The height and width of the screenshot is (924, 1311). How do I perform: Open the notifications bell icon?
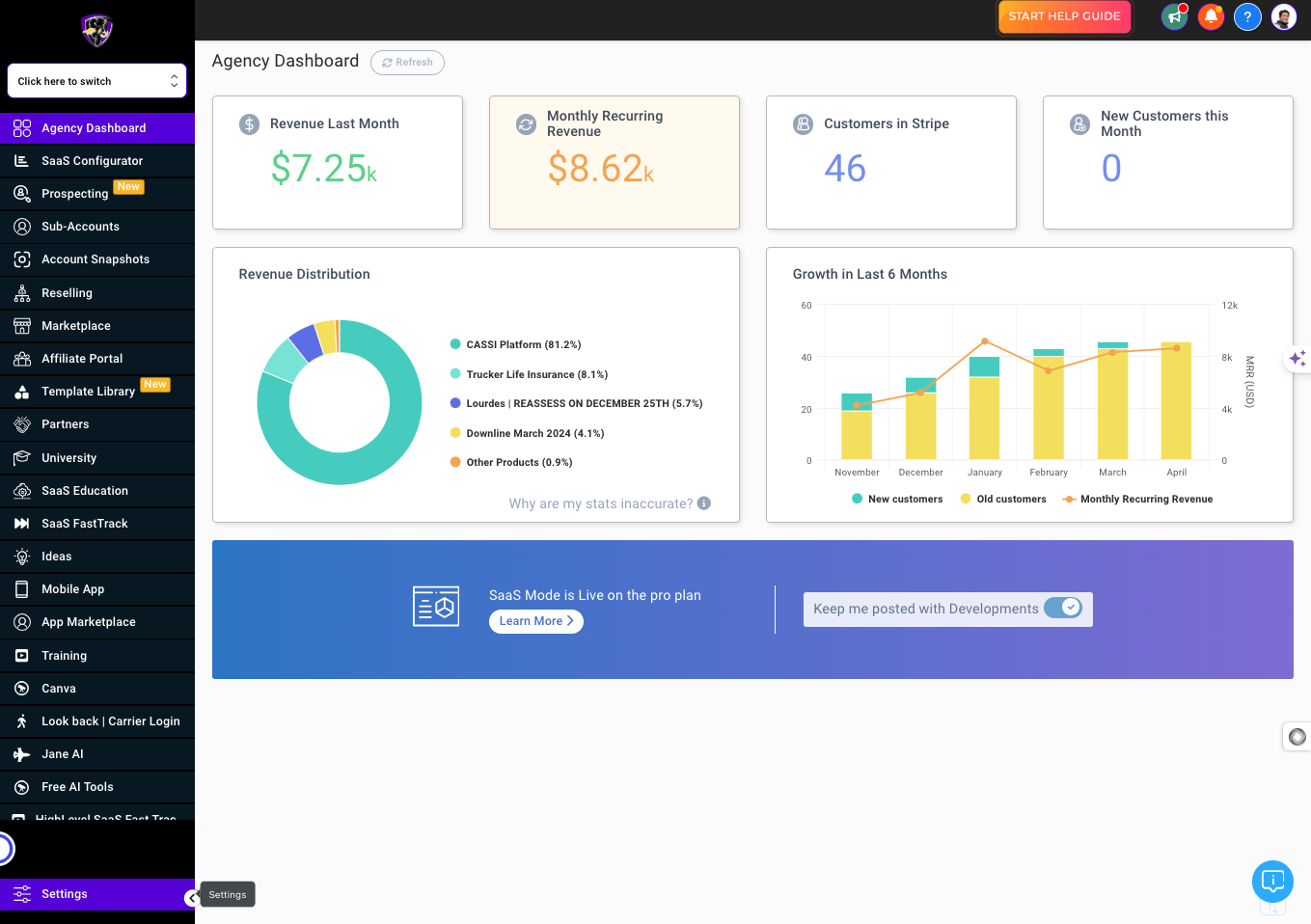1211,16
